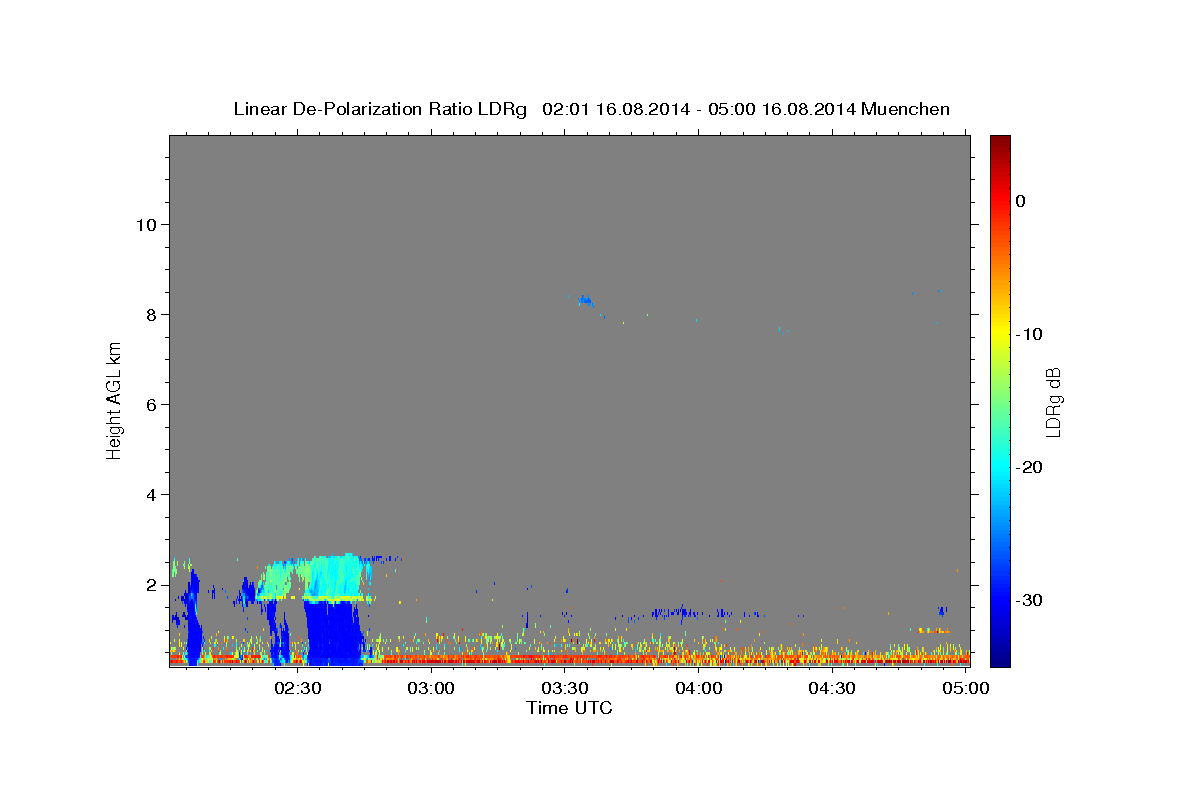
Task: Click the 'LDRg dB' colorbar label
Action: click(1053, 402)
